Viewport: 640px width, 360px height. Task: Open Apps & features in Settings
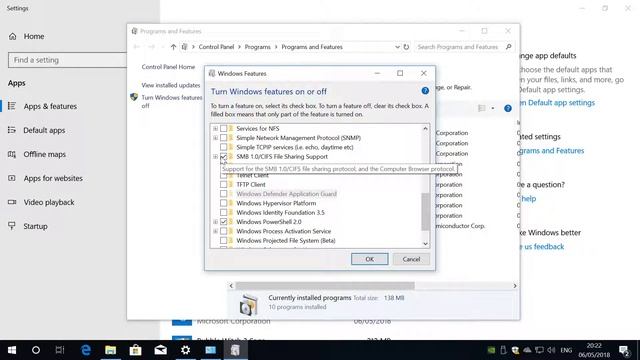point(50,106)
